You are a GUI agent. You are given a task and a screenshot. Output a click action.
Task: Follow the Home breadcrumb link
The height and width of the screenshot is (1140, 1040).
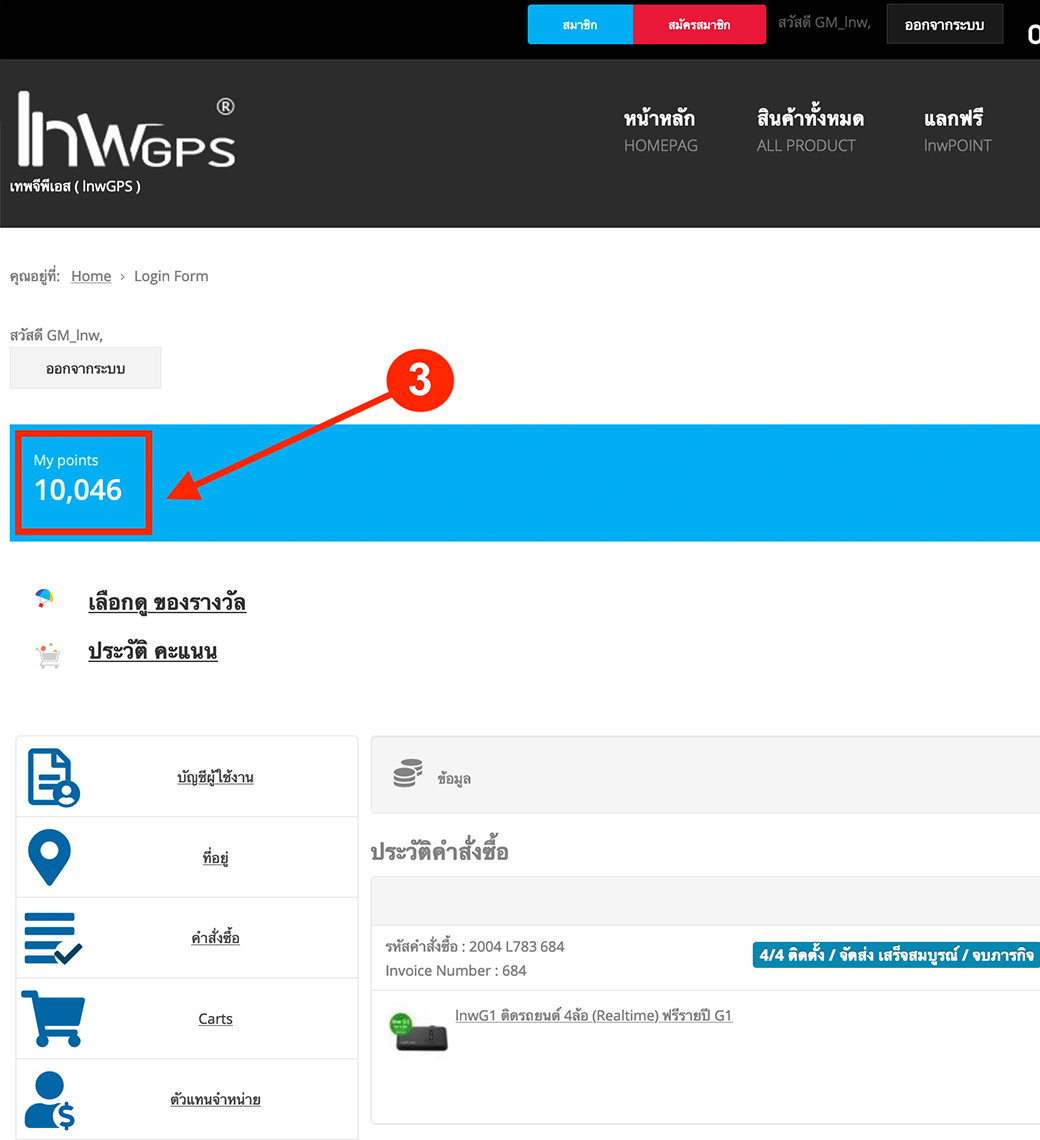pos(91,276)
